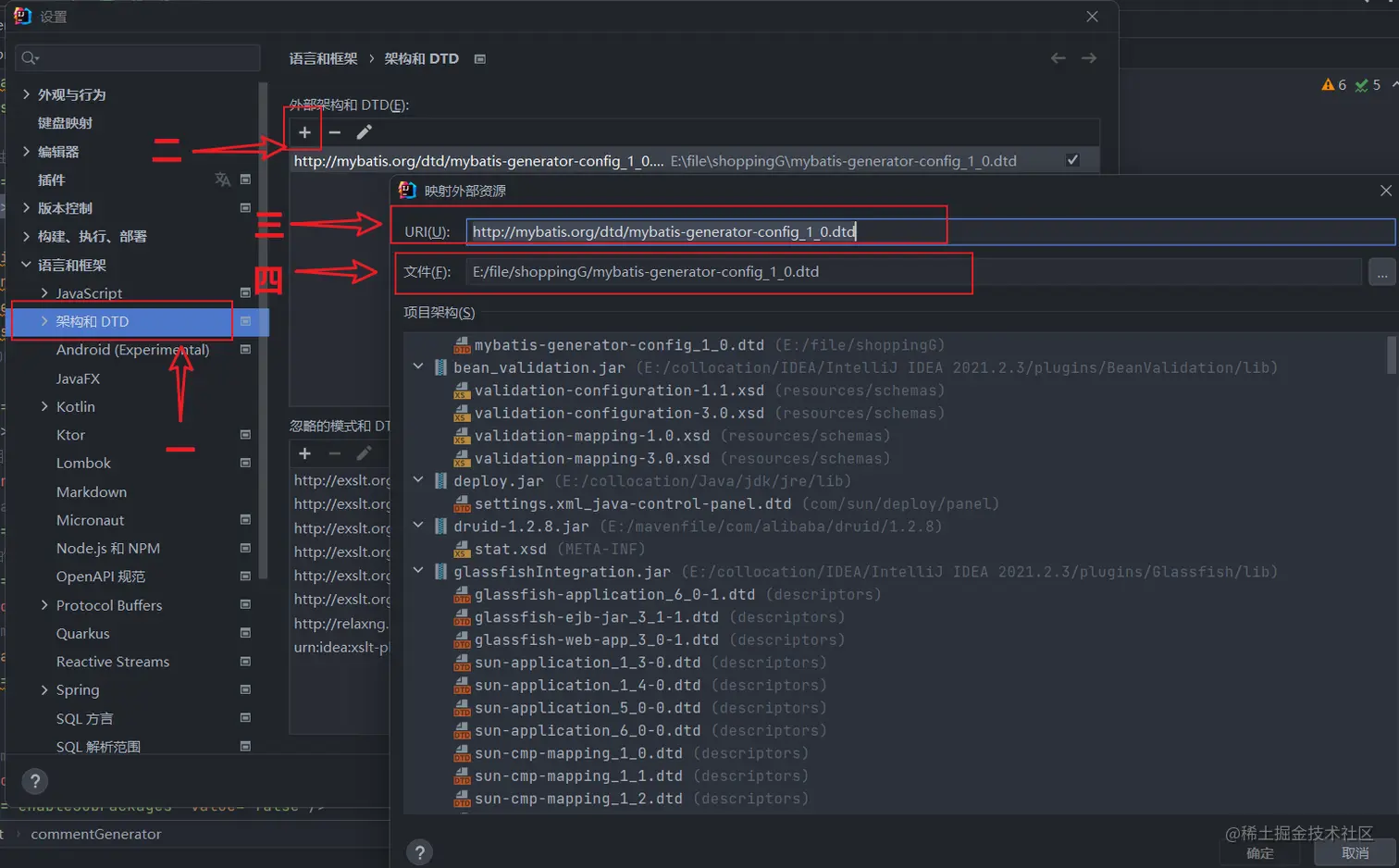Select sun-cmp-mapping_1_0.dtd in schema tree

click(578, 753)
